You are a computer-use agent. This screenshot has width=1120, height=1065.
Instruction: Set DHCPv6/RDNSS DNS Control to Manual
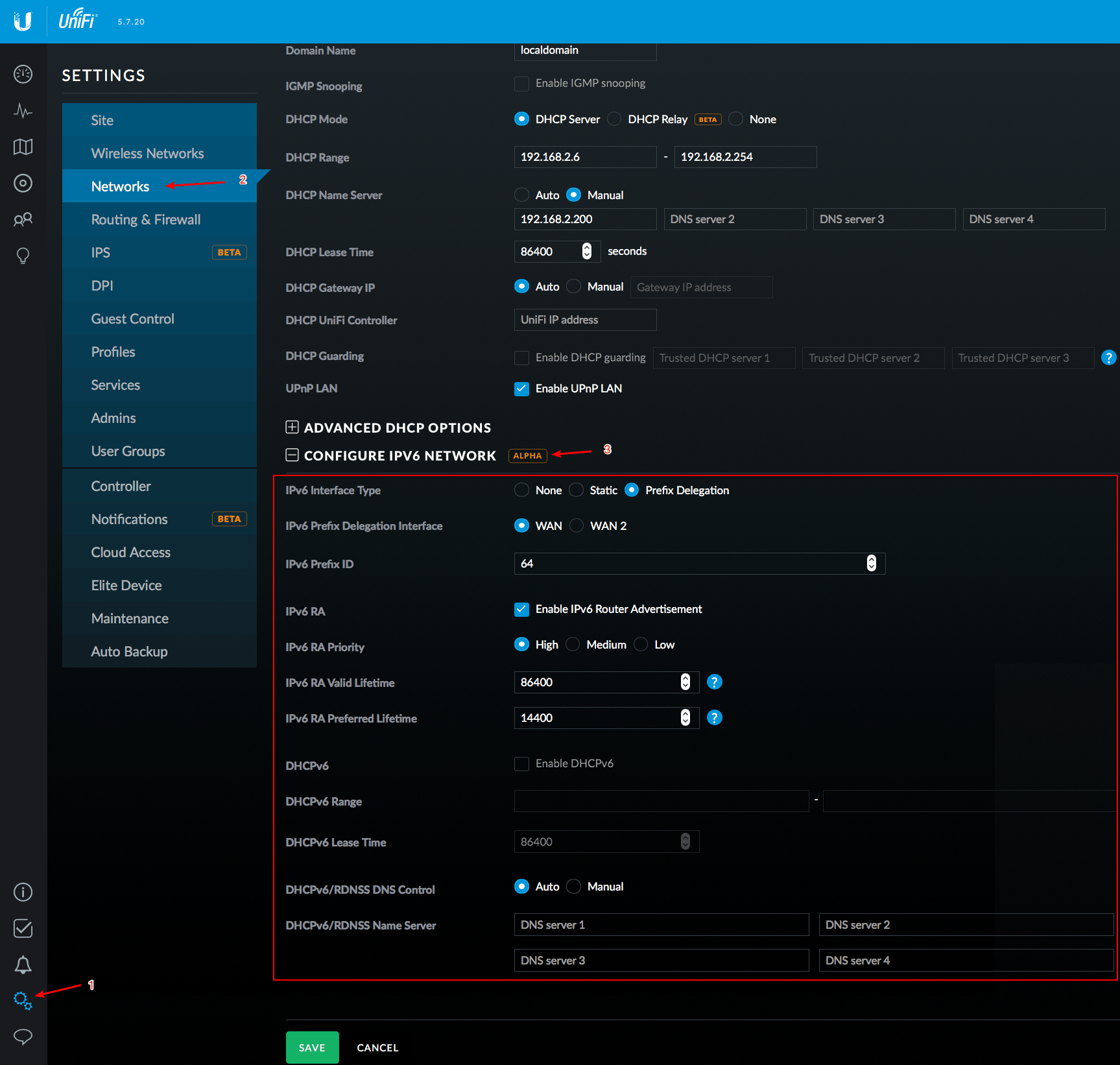point(573,886)
